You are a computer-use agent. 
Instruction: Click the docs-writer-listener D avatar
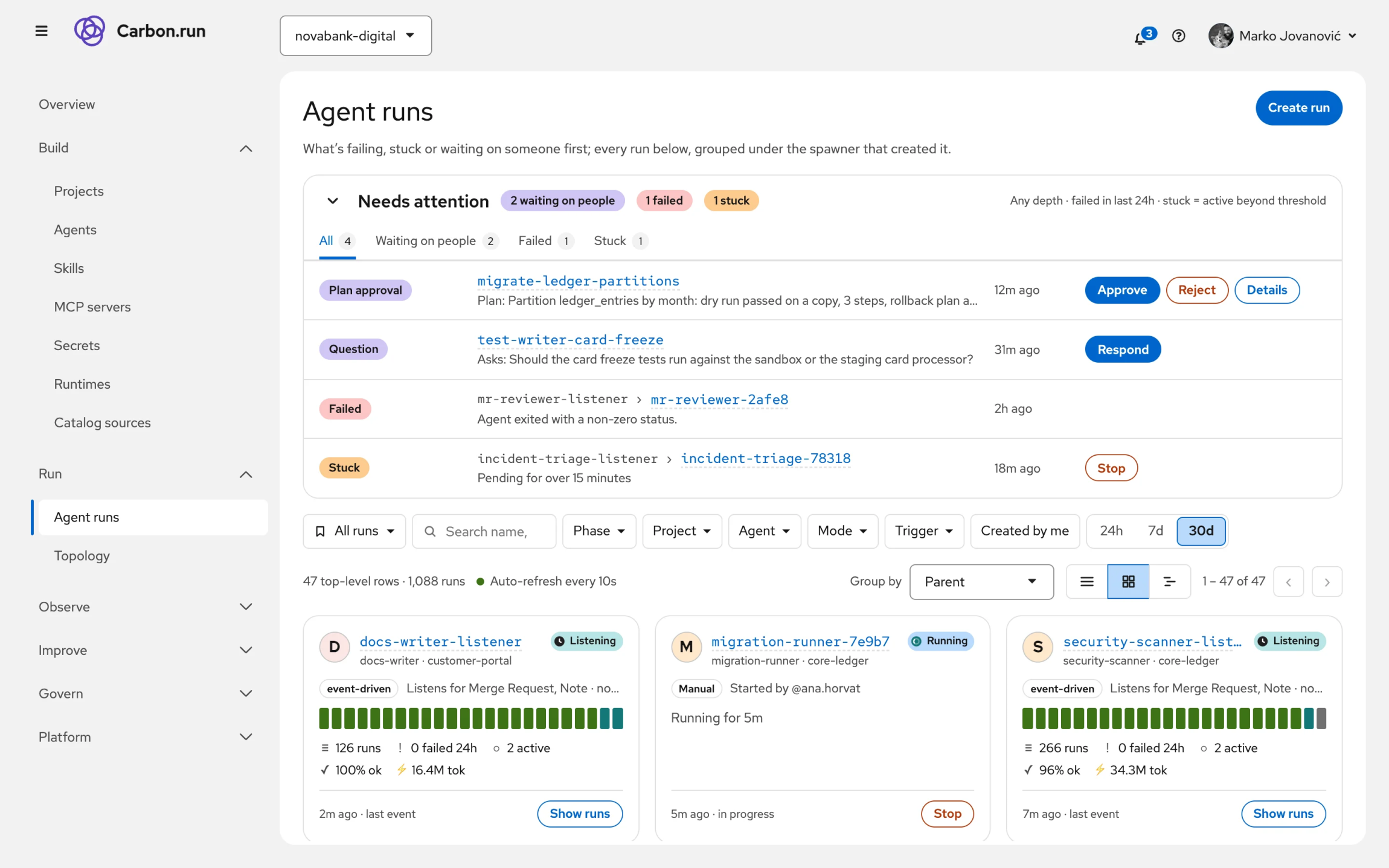pyautogui.click(x=334, y=647)
